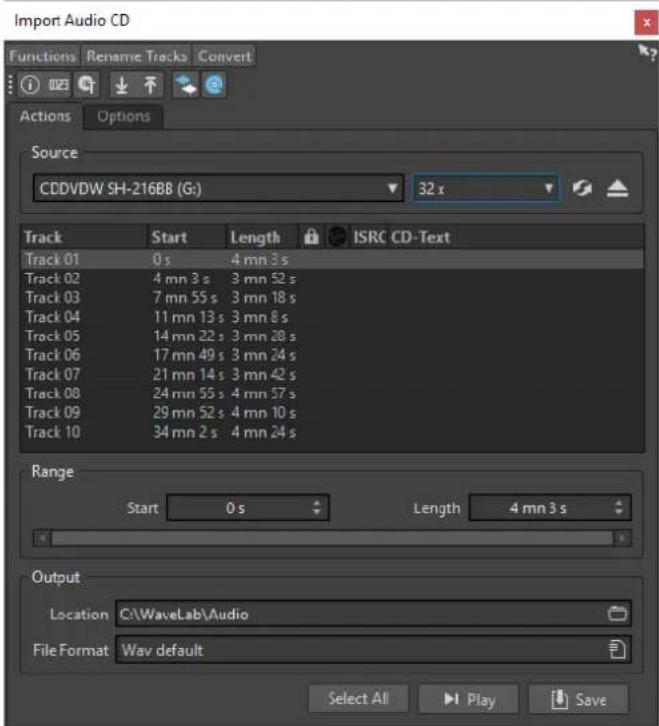Click the blue disc icon in toolbar
Screen dimensions: 659x726
tap(213, 85)
